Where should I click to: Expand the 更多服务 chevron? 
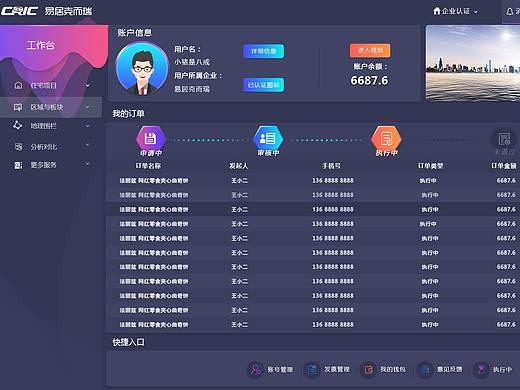[87, 164]
